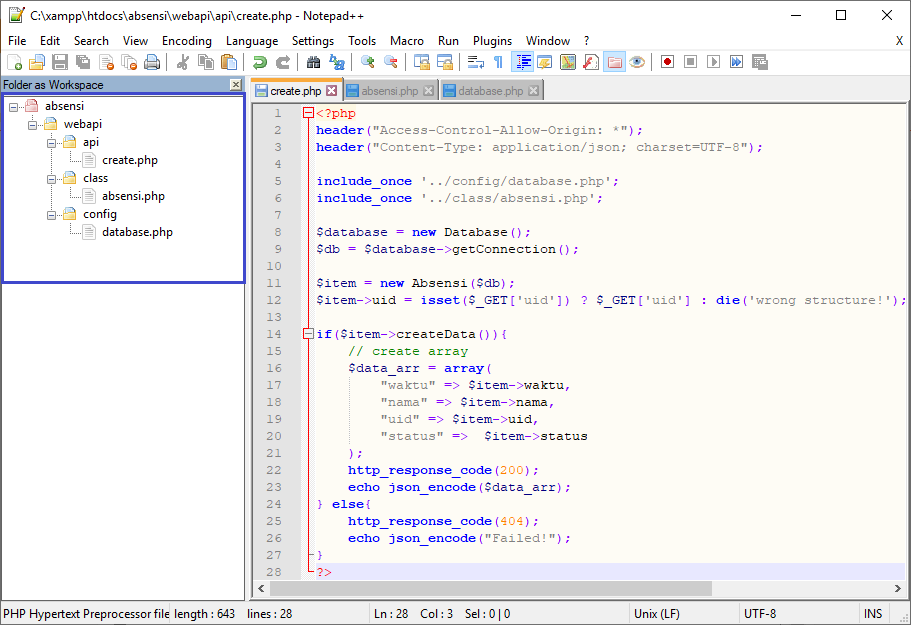Click the Close All toolbar icon
The image size is (911, 625).
(x=129, y=62)
